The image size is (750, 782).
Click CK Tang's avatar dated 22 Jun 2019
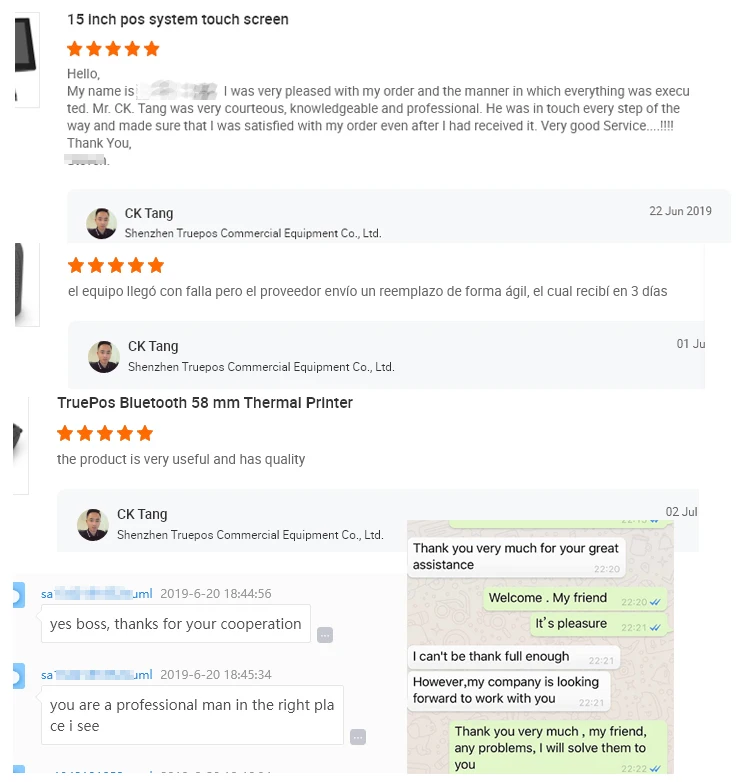pyautogui.click(x=101, y=223)
